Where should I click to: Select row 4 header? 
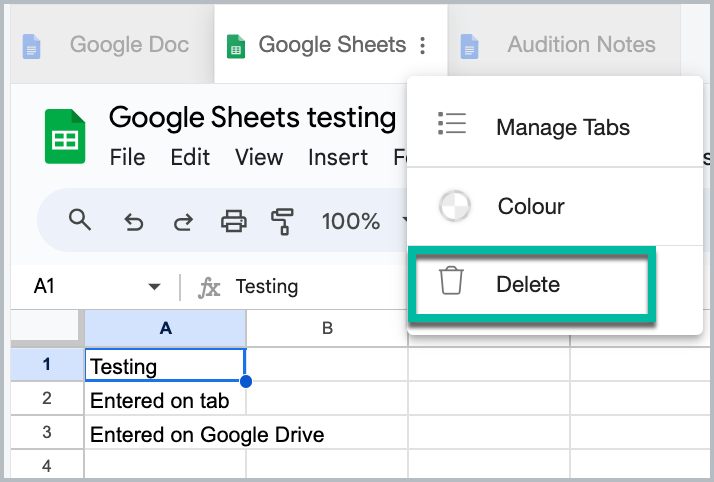(x=47, y=465)
